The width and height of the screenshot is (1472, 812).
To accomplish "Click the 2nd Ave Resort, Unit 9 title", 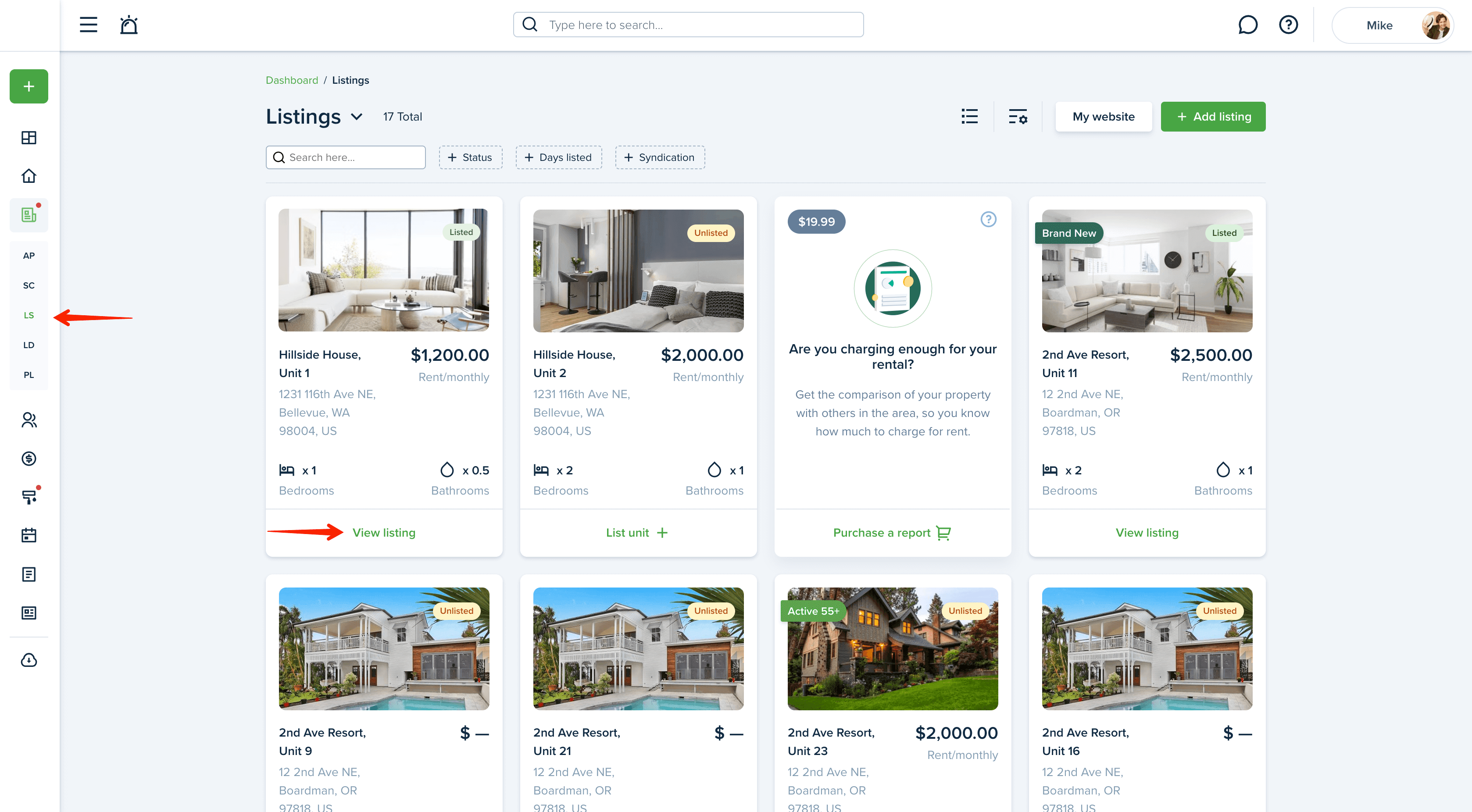I will click(322, 741).
